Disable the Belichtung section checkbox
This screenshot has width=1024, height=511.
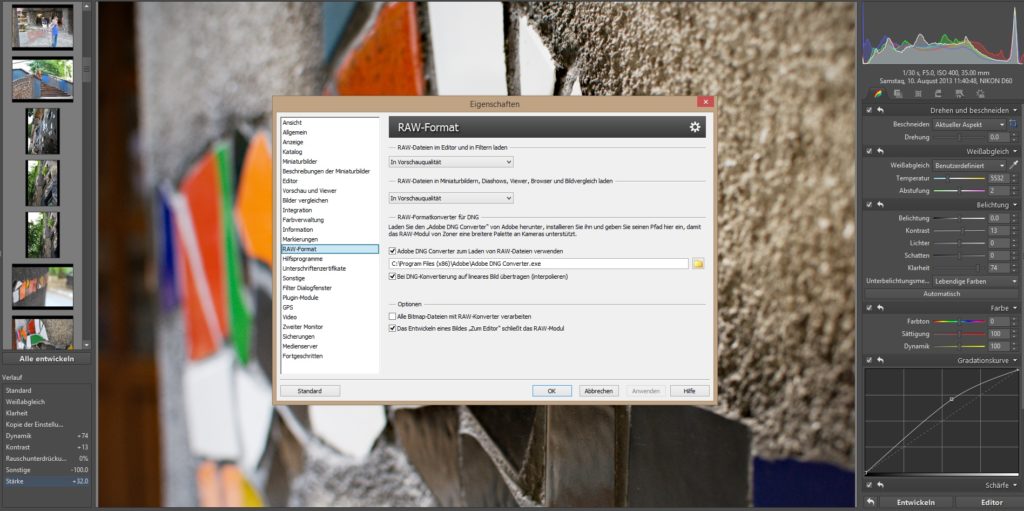tap(869, 205)
